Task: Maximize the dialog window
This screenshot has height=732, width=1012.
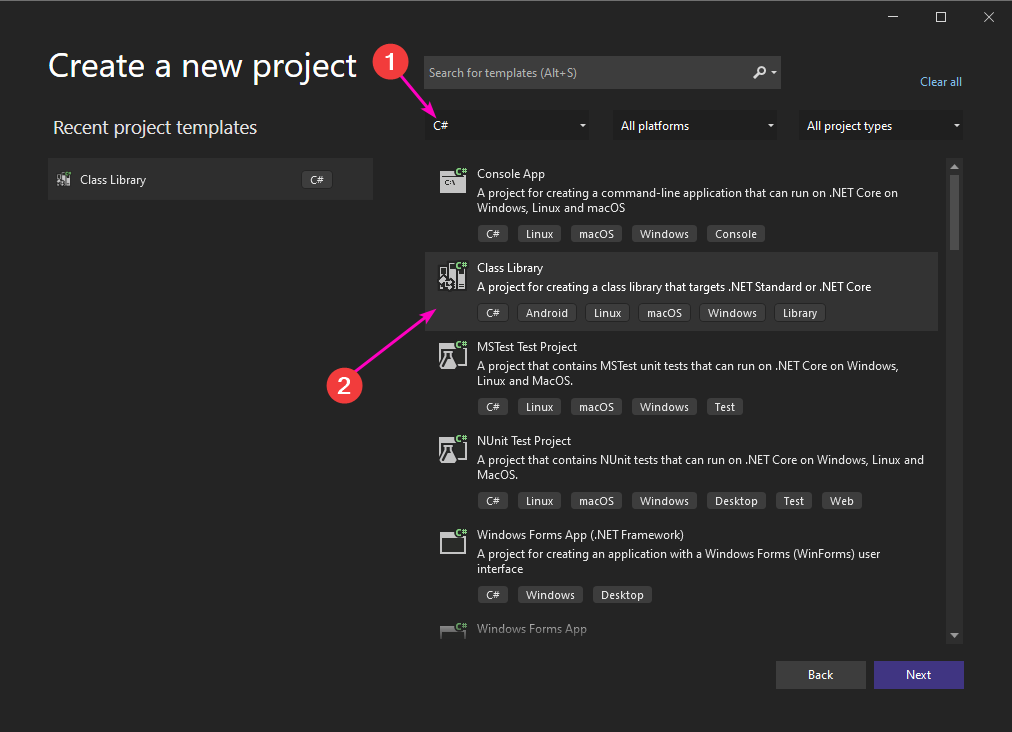Action: tap(941, 17)
